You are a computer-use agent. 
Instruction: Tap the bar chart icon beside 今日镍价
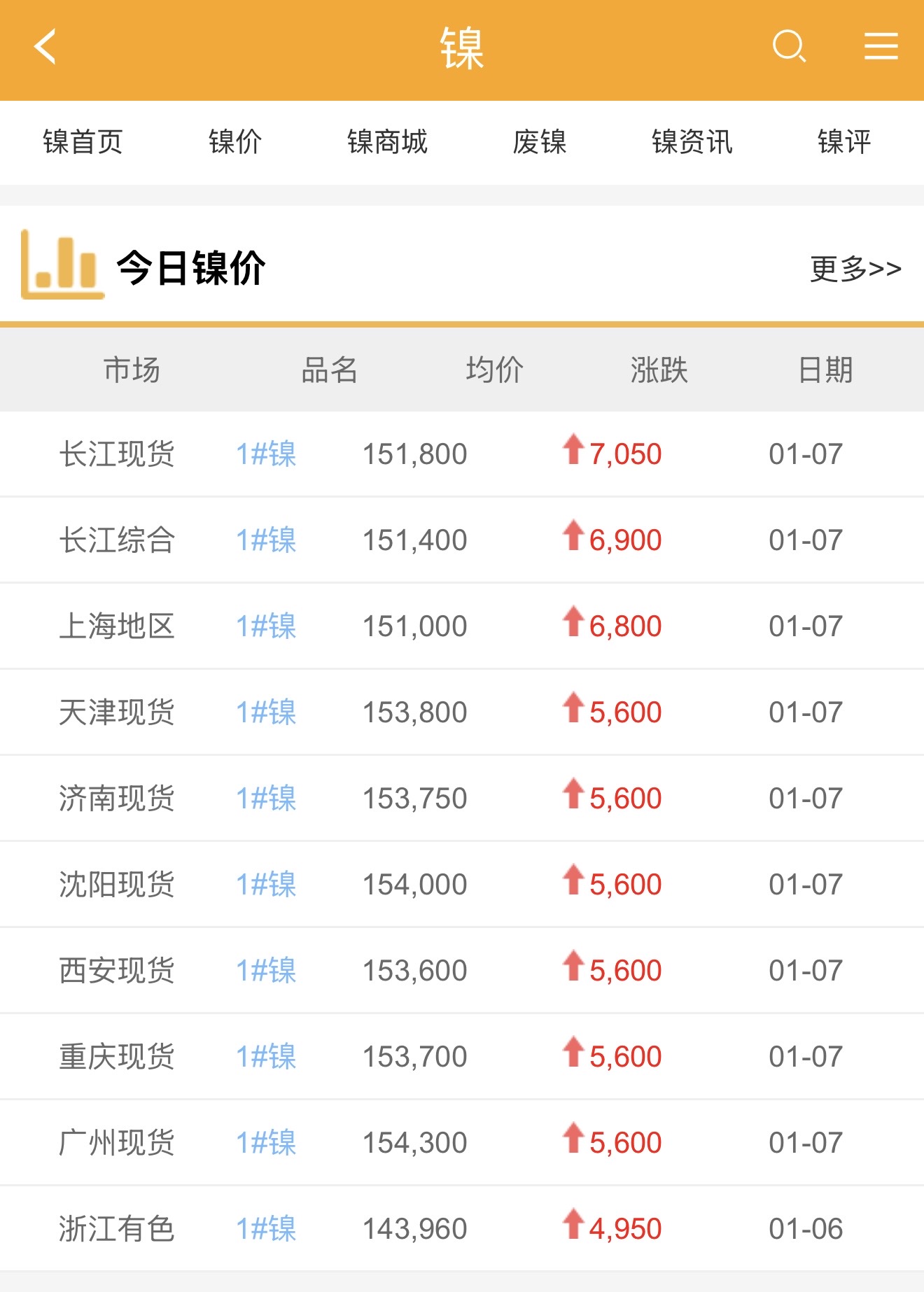pyautogui.click(x=62, y=265)
